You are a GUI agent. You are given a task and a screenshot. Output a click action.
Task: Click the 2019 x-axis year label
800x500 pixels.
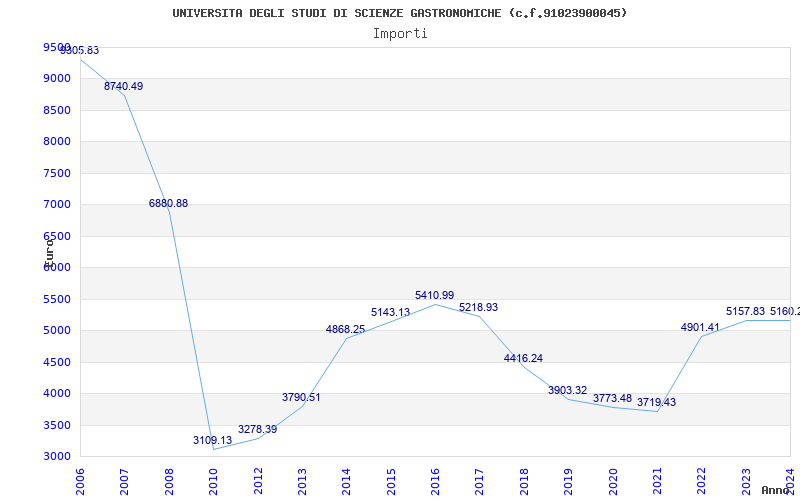point(568,482)
